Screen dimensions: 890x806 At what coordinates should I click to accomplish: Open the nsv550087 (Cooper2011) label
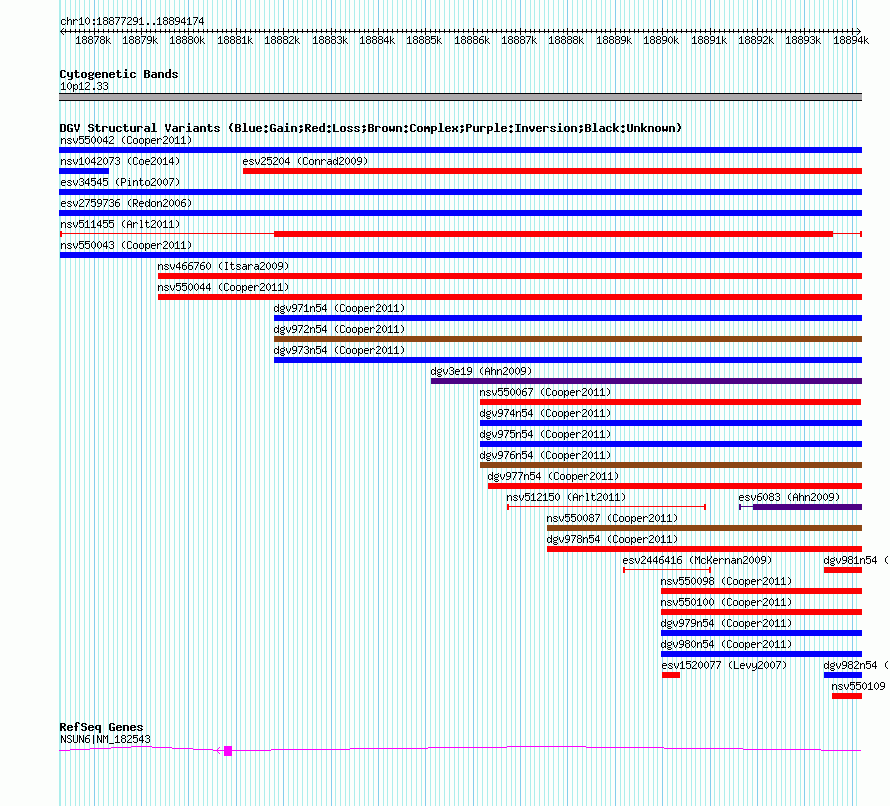612,518
